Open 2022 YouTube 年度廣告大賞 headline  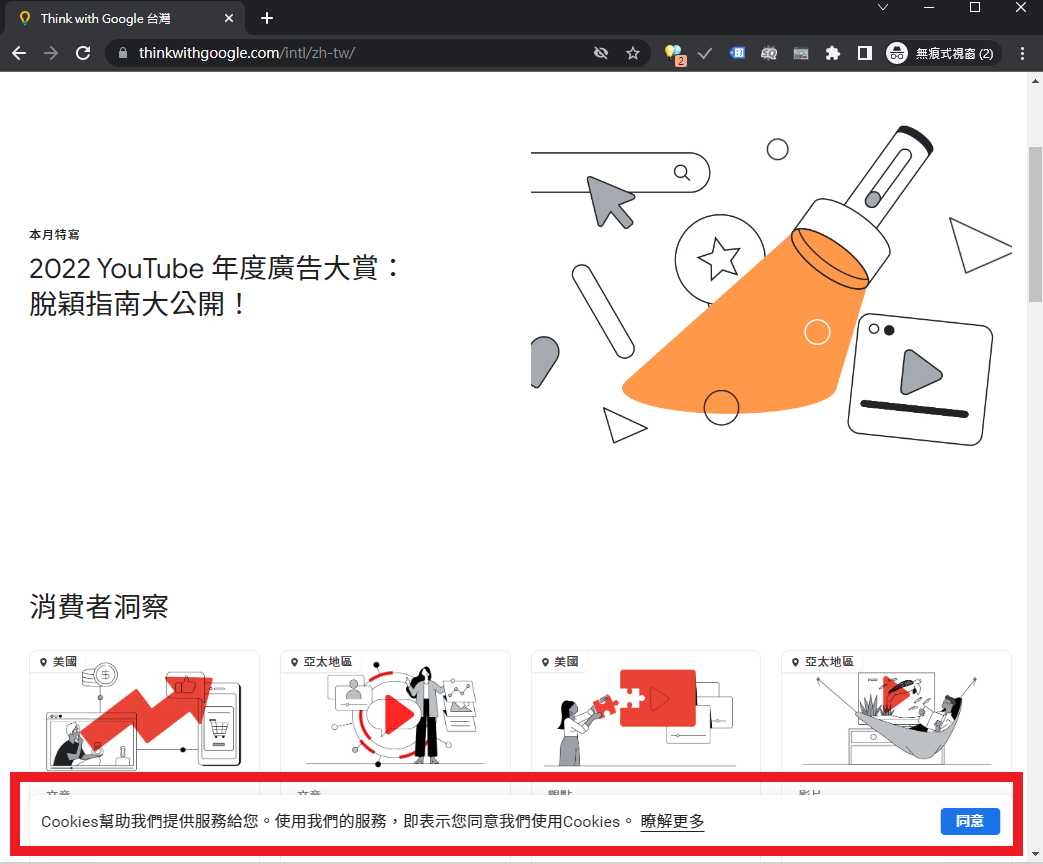pos(215,286)
